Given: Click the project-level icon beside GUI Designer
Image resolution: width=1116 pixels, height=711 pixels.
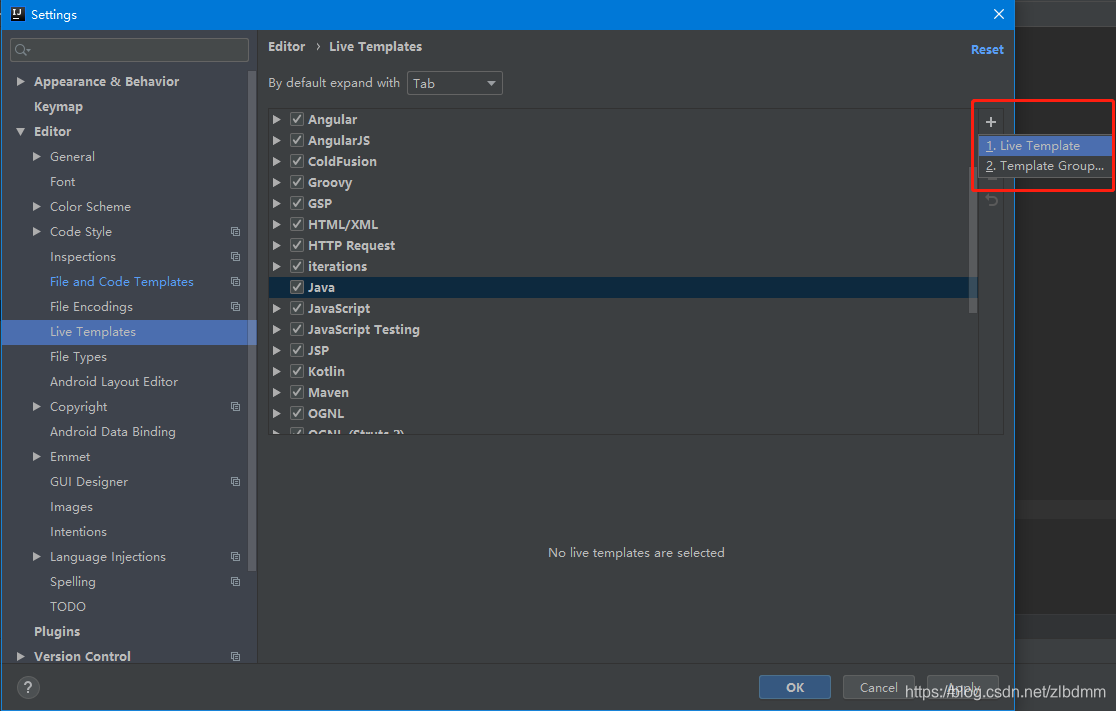Looking at the screenshot, I should click(x=236, y=482).
